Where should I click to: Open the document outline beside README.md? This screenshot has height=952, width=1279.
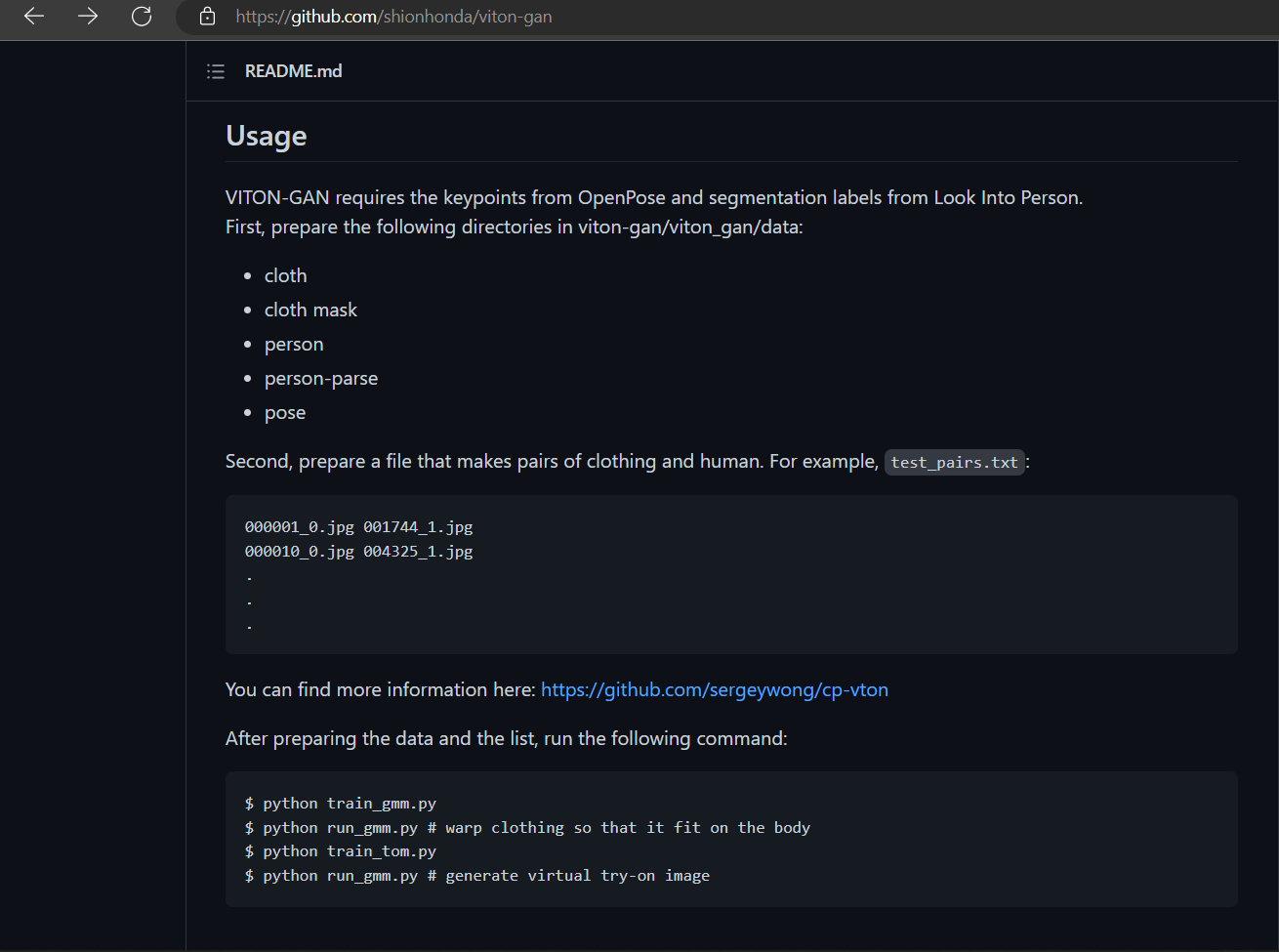[215, 70]
